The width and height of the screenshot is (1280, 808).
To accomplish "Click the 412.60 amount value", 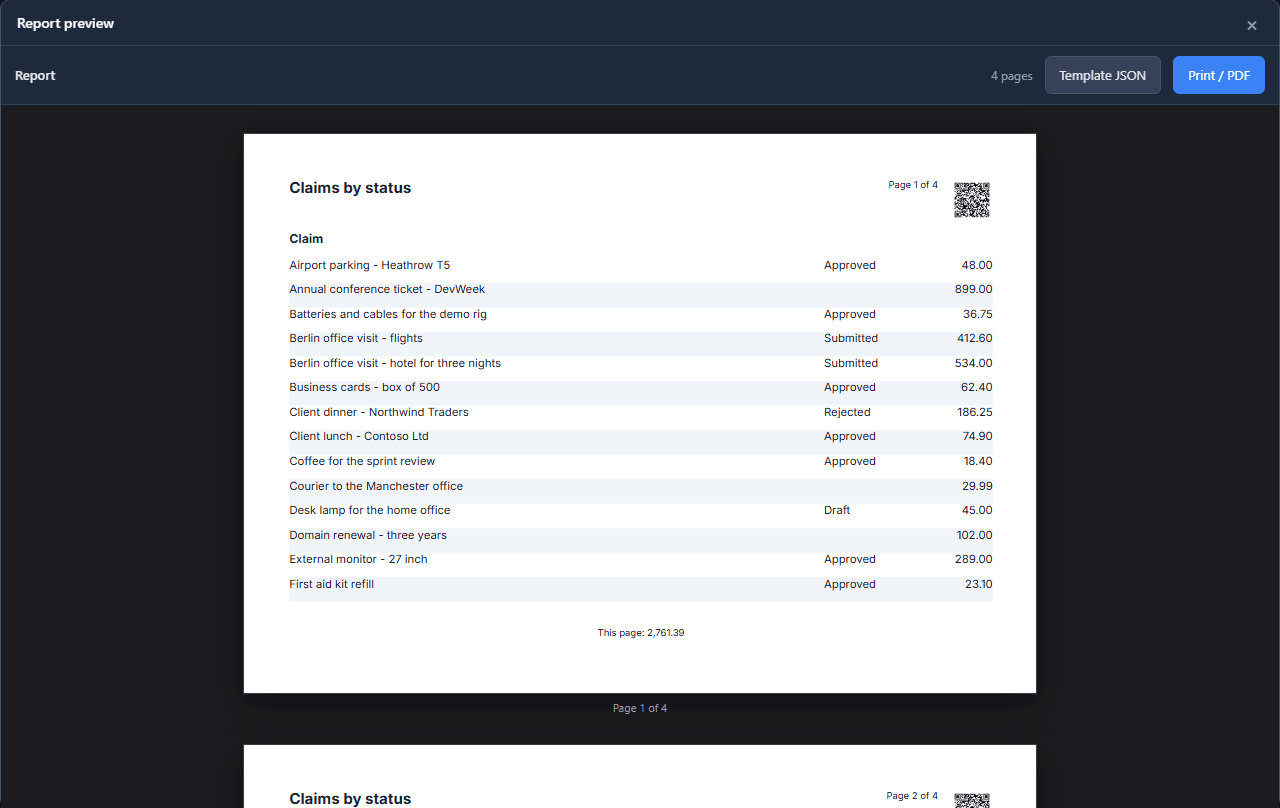I will [975, 338].
